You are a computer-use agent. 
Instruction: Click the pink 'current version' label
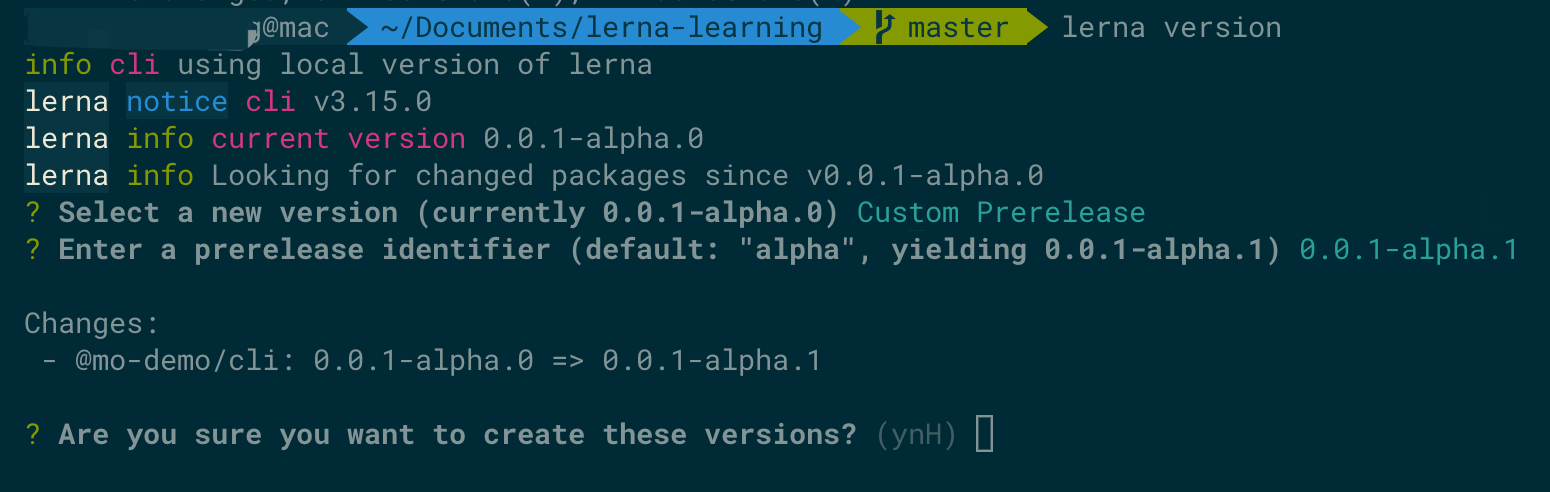pos(338,139)
